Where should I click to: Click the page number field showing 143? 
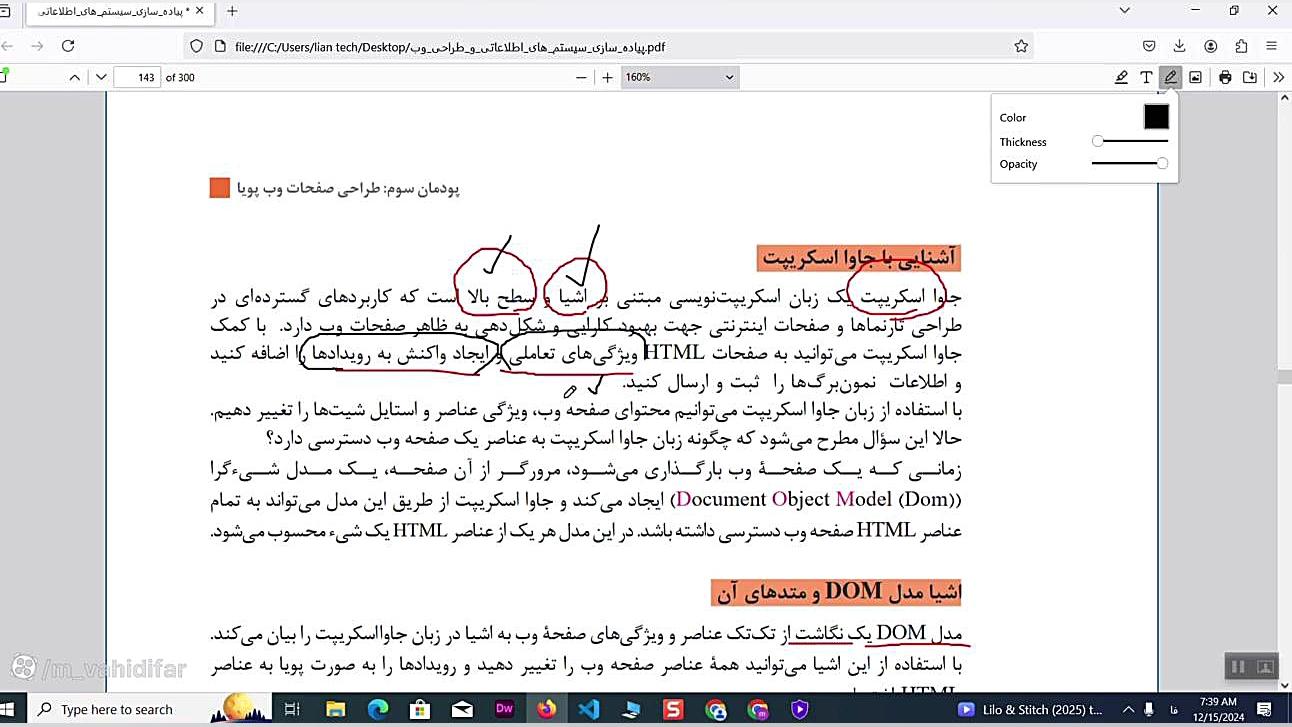click(137, 77)
